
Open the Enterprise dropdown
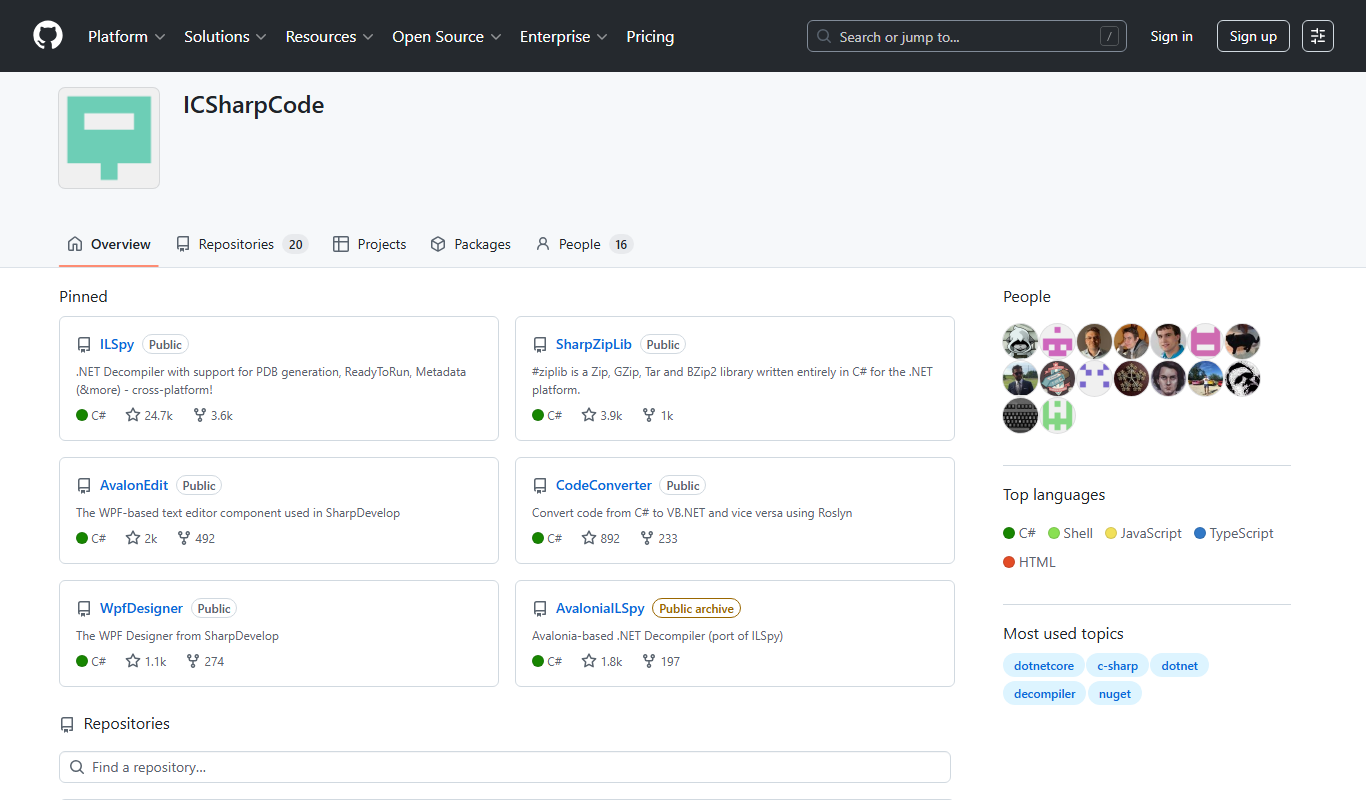(564, 36)
